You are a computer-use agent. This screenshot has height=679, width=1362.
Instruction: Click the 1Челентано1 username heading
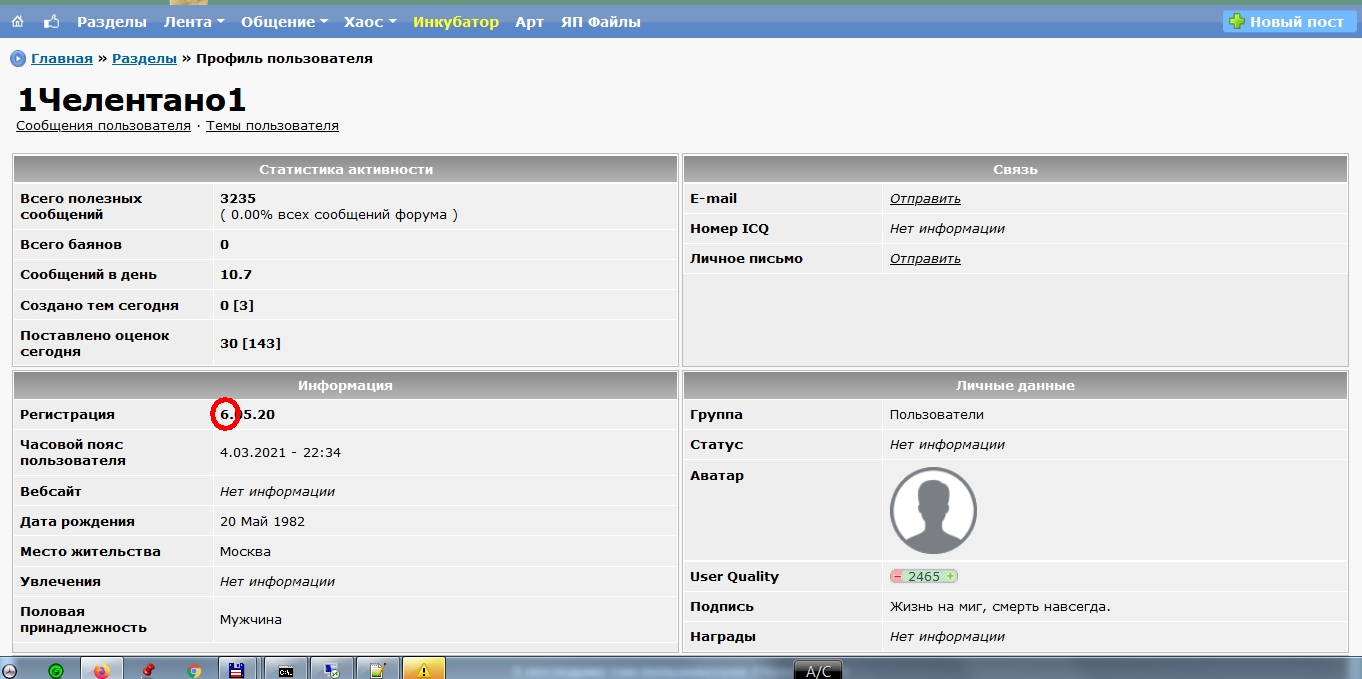(132, 100)
